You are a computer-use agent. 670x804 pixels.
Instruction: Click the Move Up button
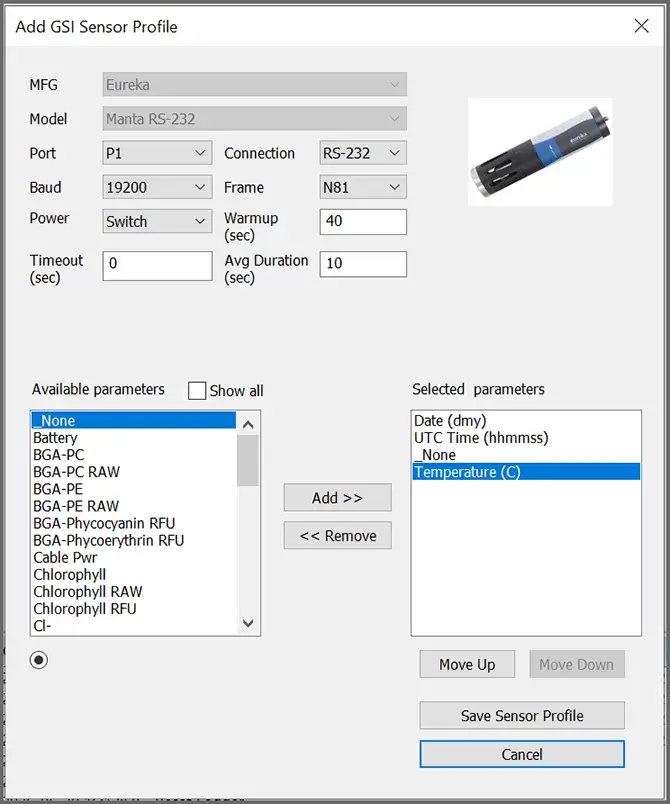[x=467, y=665]
